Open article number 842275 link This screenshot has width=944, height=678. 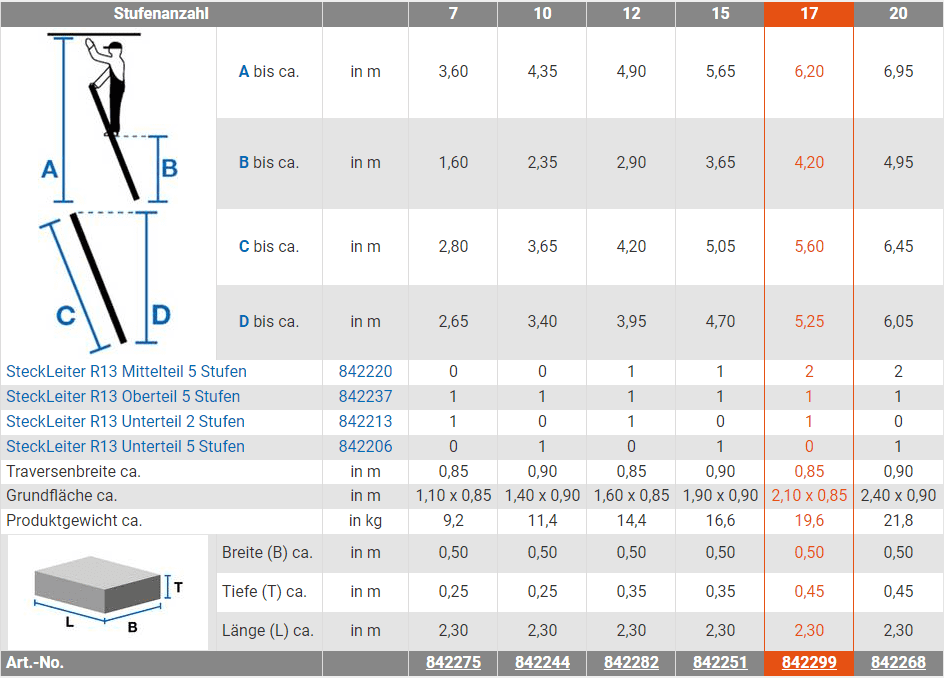pyautogui.click(x=453, y=662)
